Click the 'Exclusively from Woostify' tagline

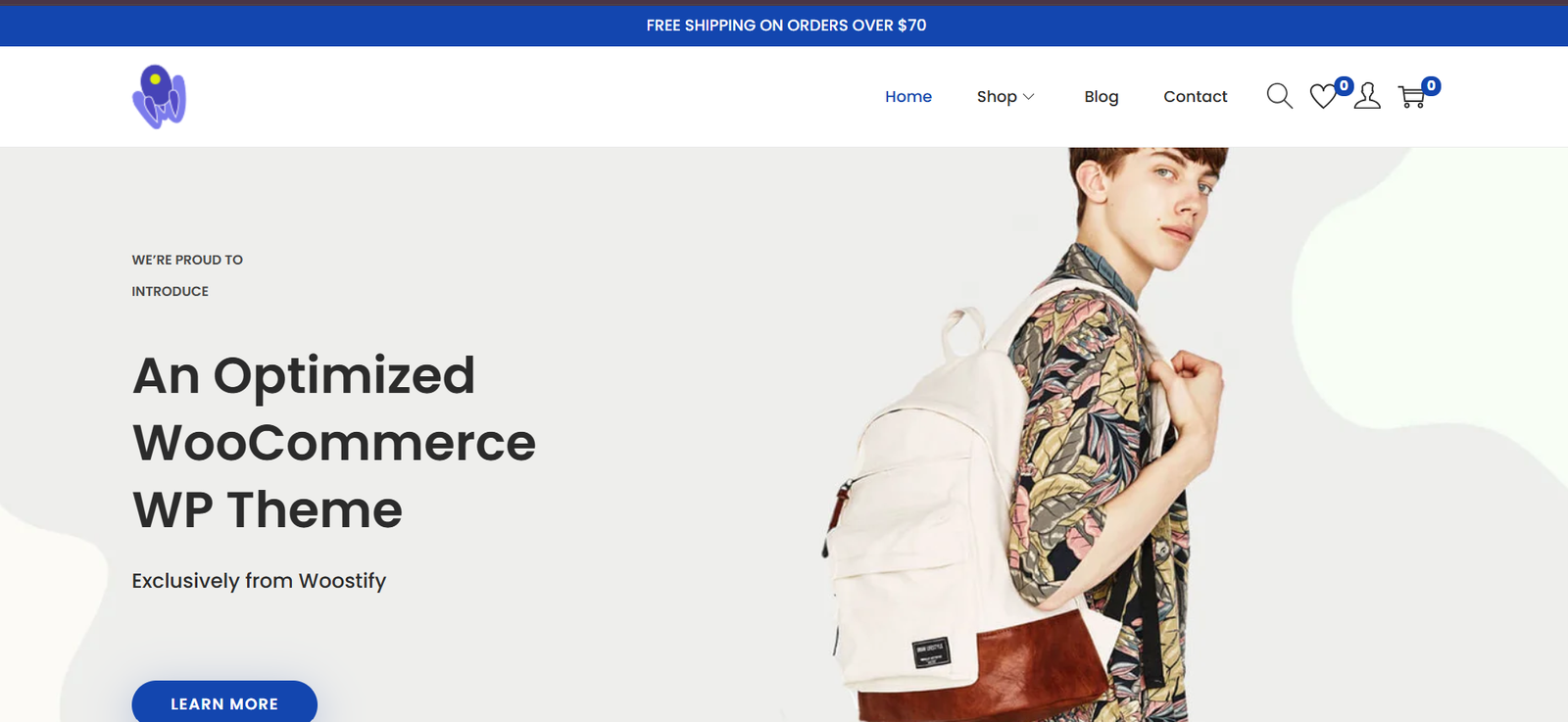click(259, 581)
